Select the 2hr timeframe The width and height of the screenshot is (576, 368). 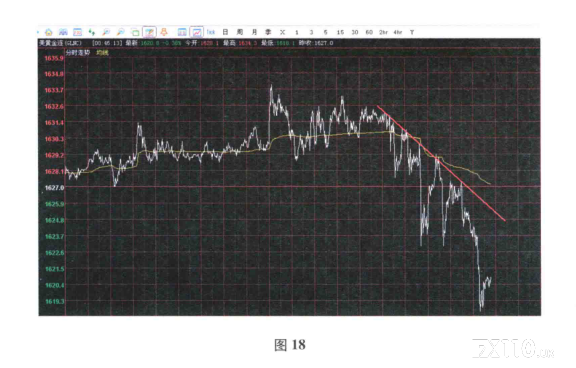[384, 32]
